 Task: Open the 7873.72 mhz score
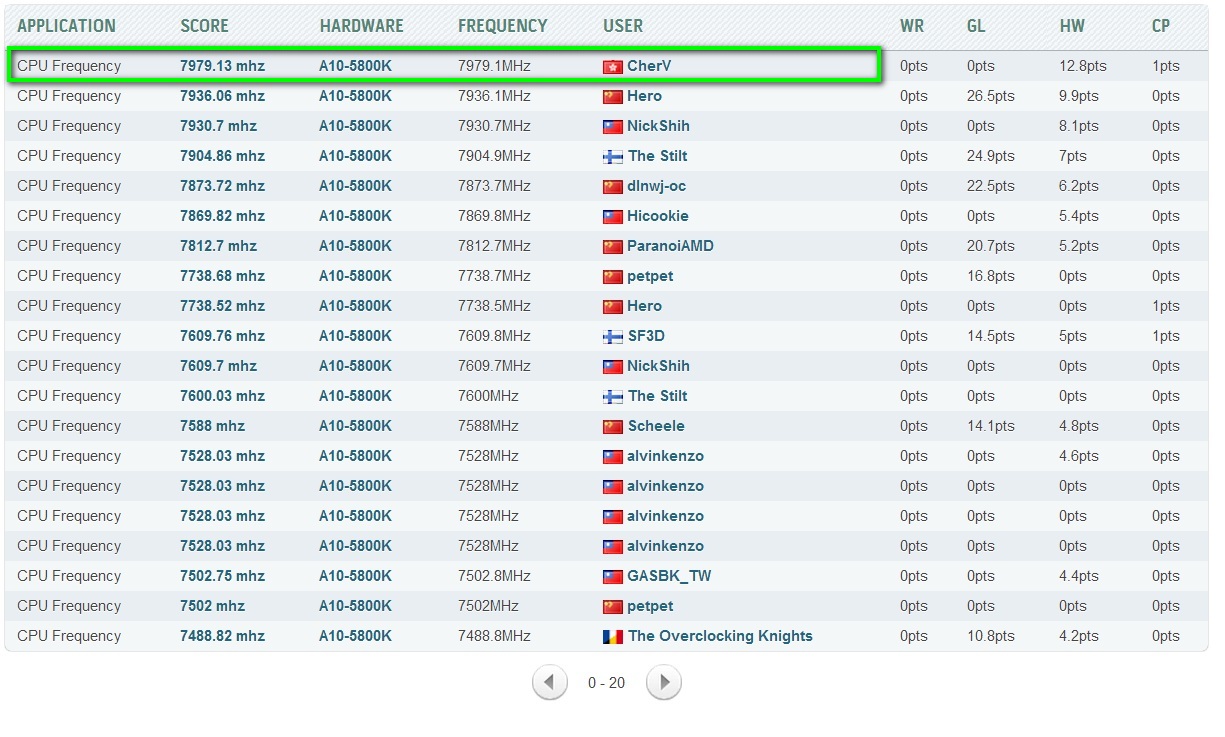[x=222, y=186]
